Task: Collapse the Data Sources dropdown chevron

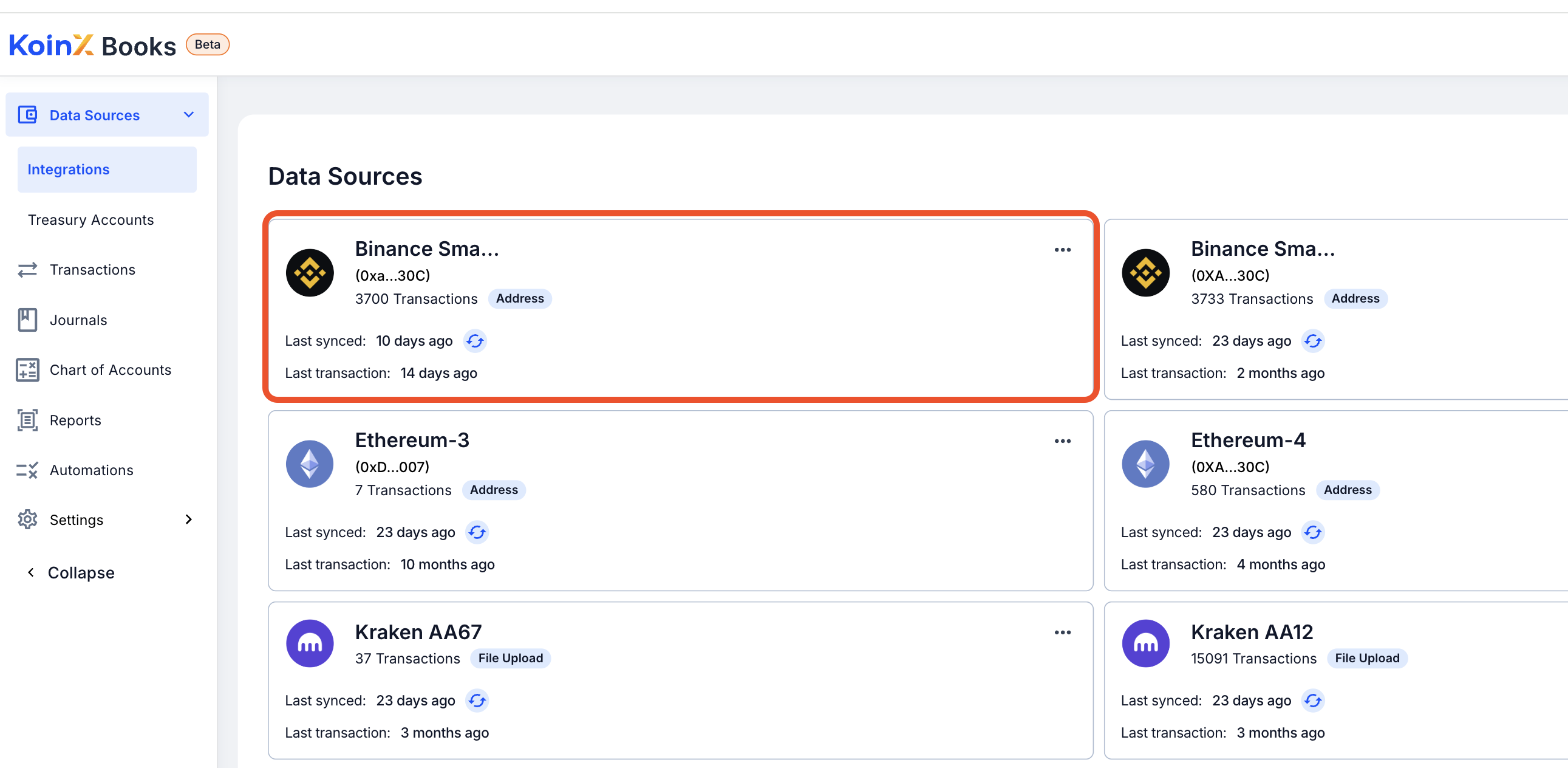Action: point(189,114)
